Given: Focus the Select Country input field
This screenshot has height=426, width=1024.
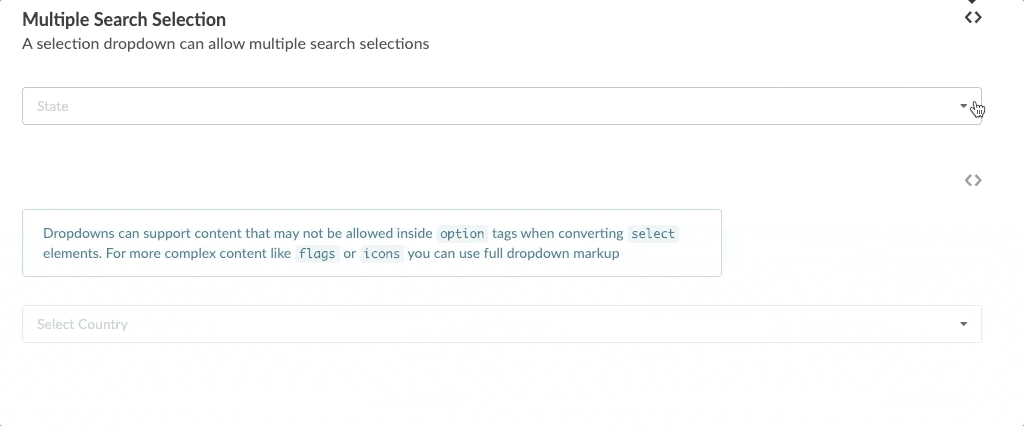Looking at the screenshot, I should click(502, 324).
